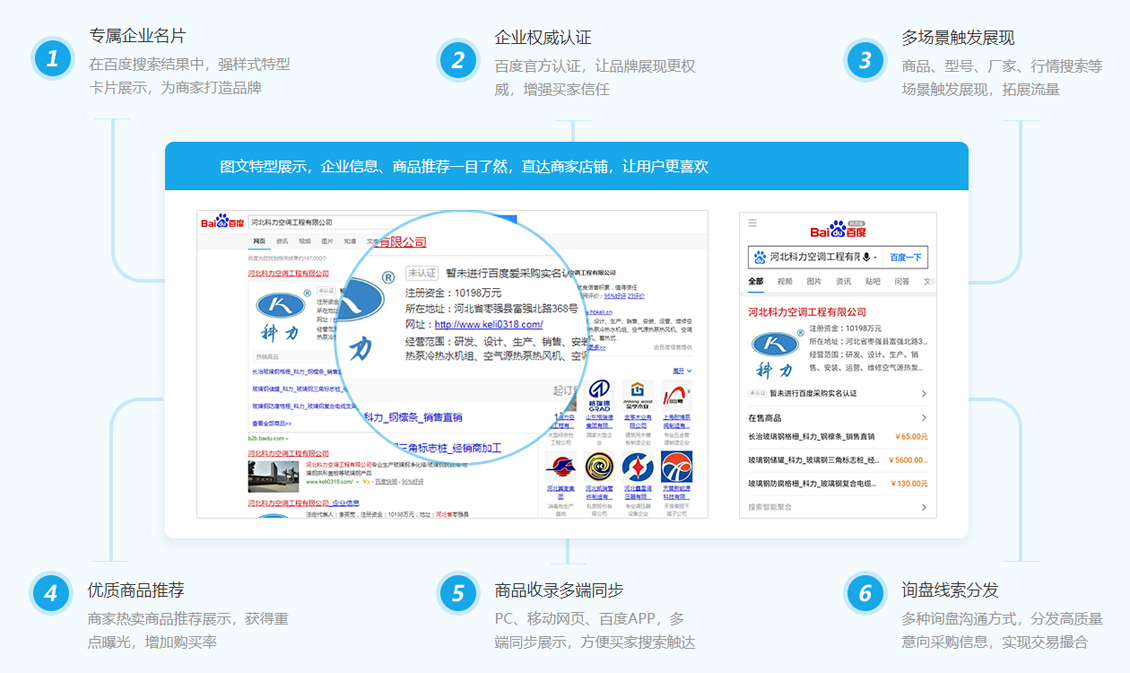This screenshot has width=1130, height=673.
Task: Click the ¥65.00元 price
Action: (911, 437)
